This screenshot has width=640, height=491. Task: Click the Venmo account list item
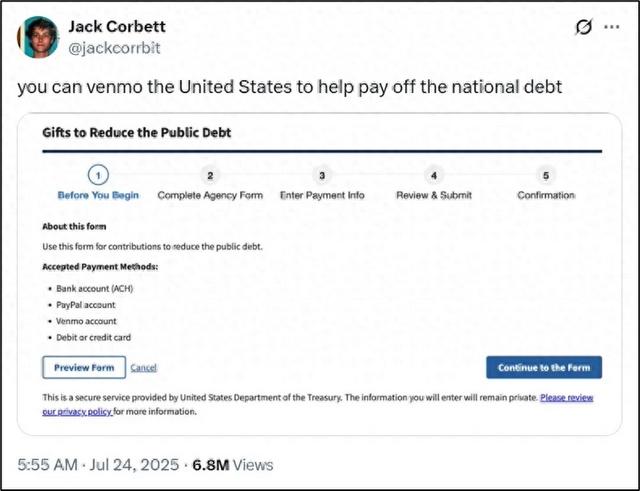pos(86,321)
